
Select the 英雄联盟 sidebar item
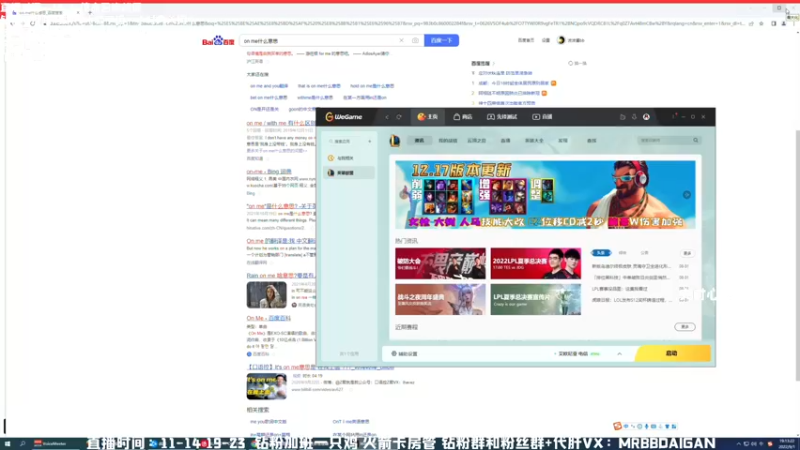click(349, 173)
